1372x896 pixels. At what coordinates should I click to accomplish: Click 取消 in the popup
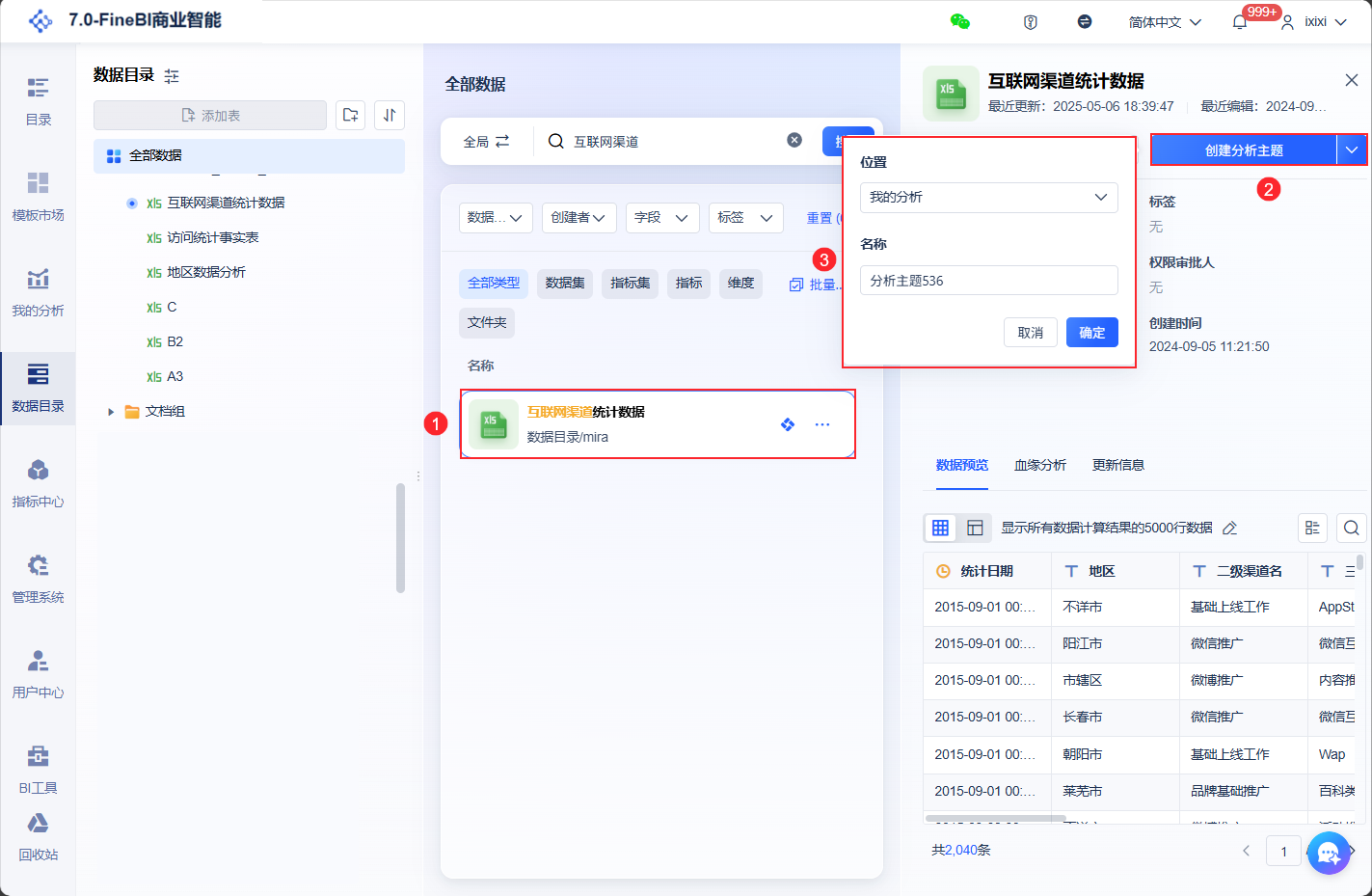[1031, 333]
